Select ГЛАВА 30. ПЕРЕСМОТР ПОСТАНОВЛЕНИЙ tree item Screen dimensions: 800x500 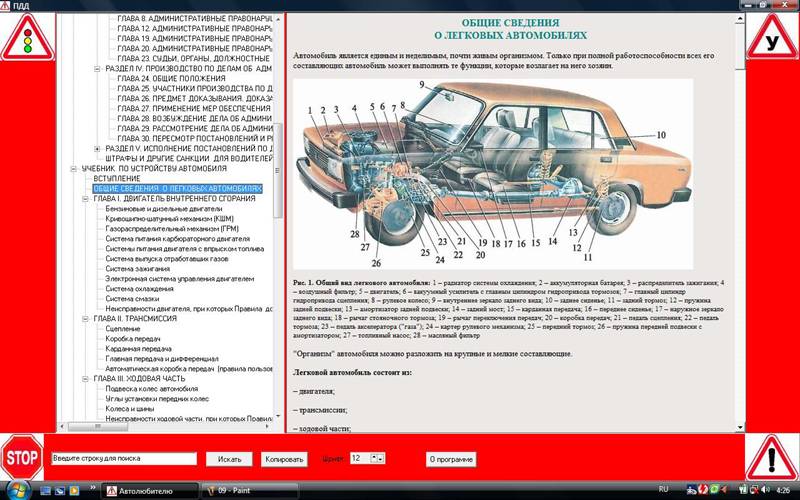tap(194, 138)
